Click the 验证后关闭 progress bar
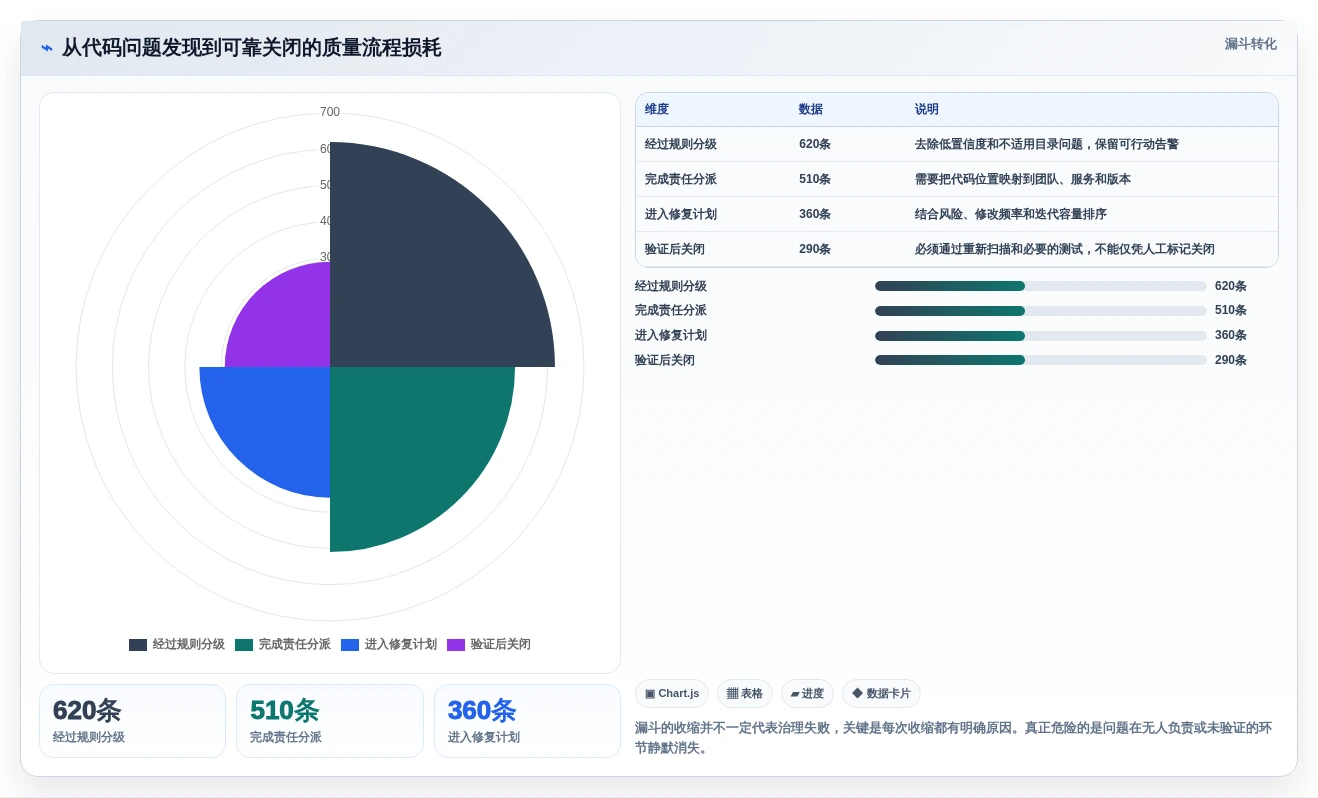The width and height of the screenshot is (1318, 798). coord(1041,360)
